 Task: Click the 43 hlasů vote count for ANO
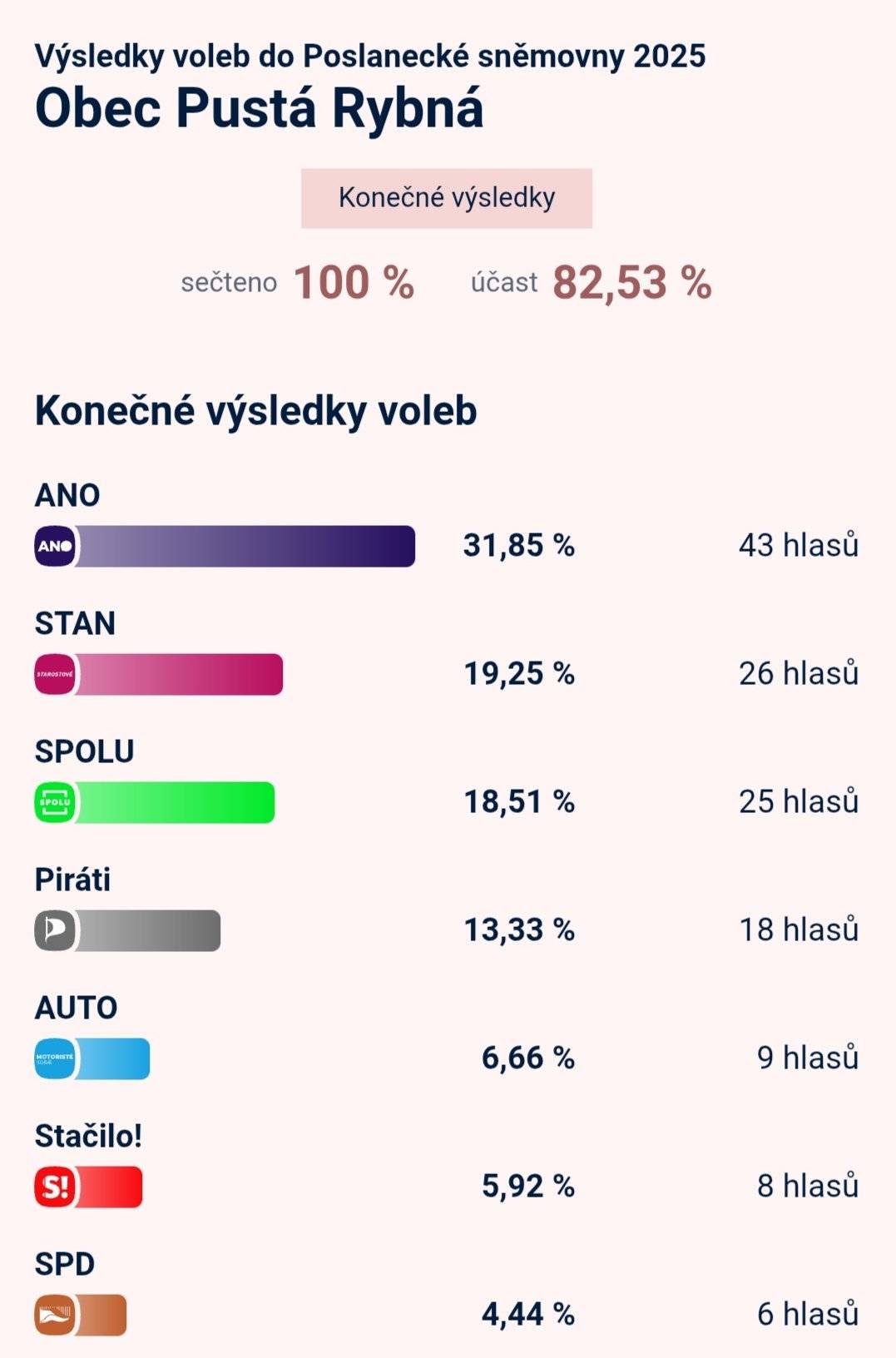pos(799,547)
